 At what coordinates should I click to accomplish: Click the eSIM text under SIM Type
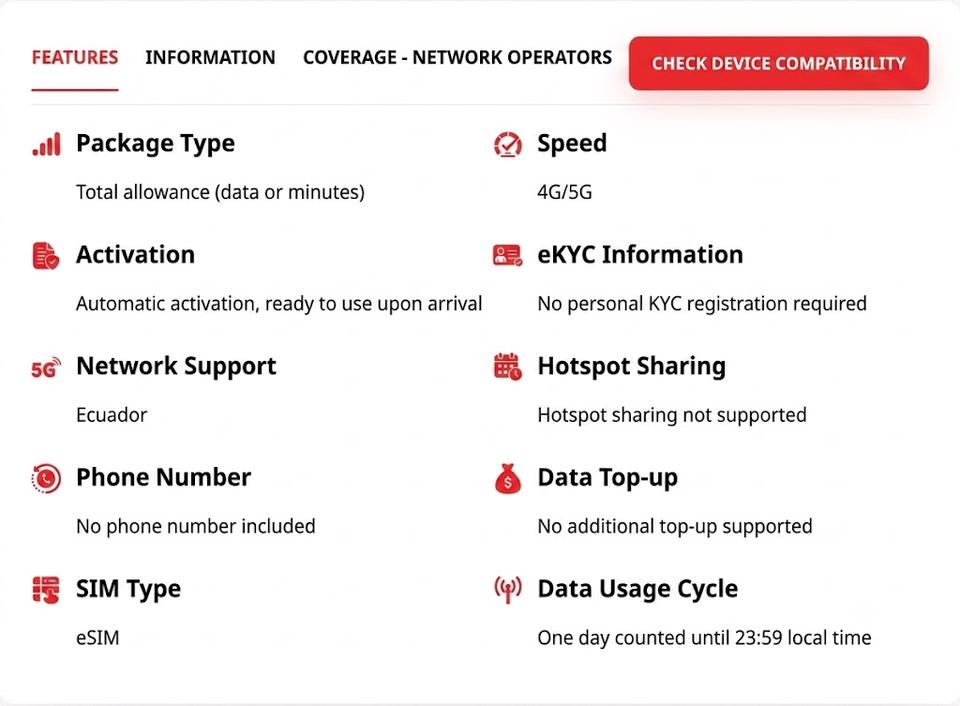97,638
